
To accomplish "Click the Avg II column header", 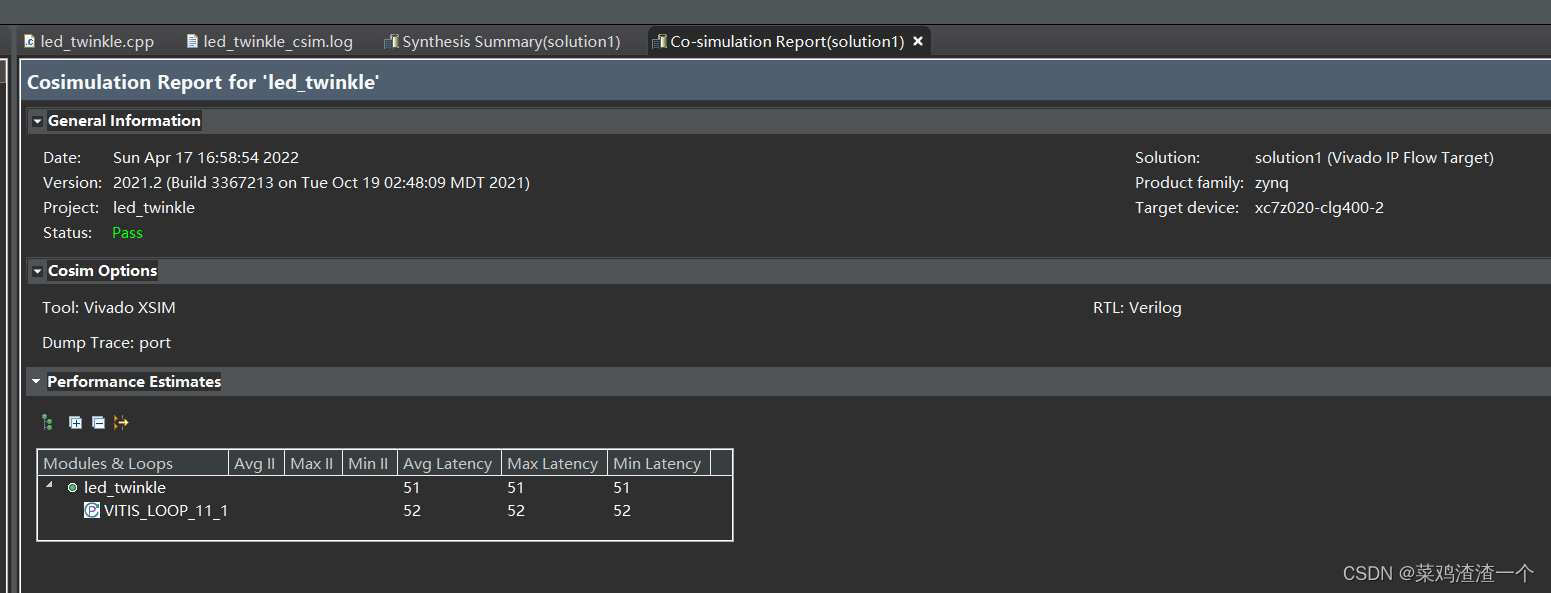I will [x=256, y=463].
